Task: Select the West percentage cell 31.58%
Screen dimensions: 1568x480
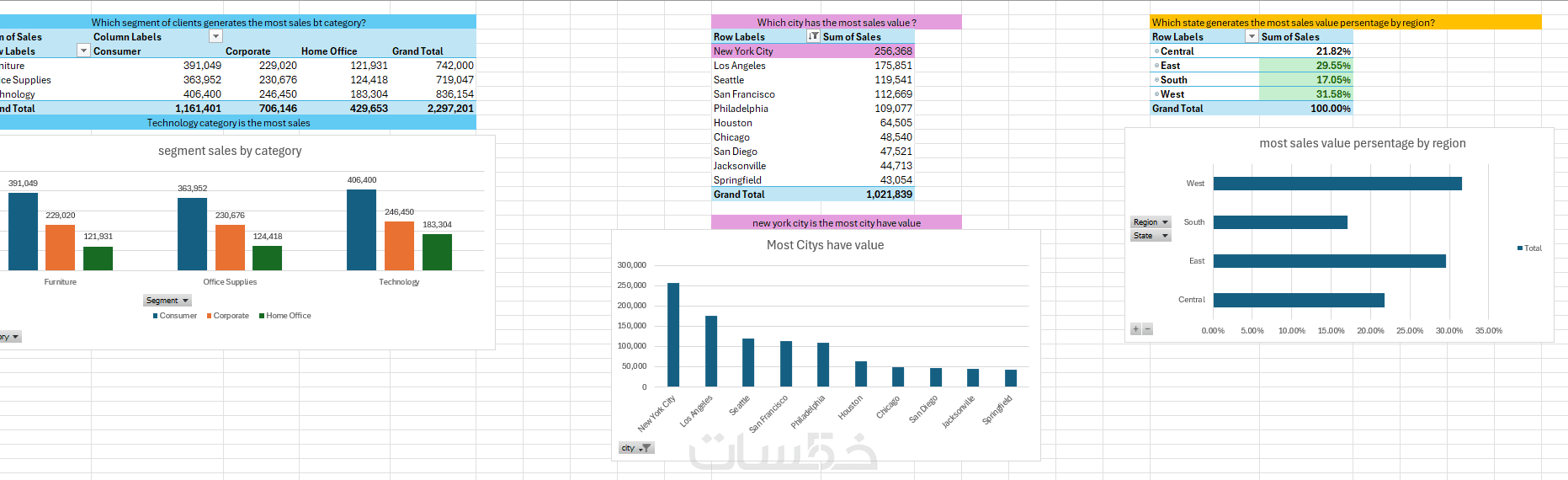Action: pos(1306,94)
